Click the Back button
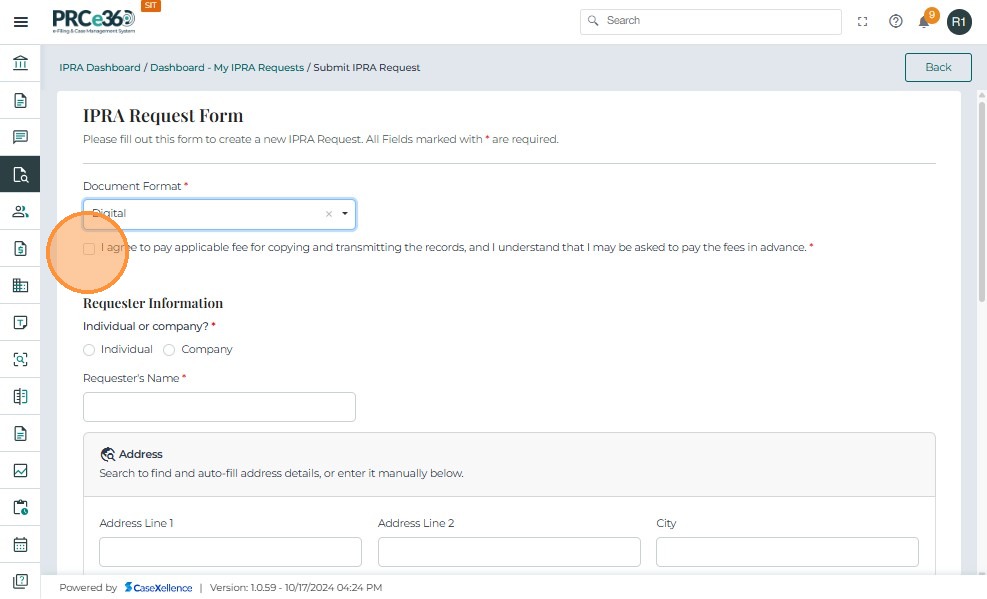The height and width of the screenshot is (599, 987). tap(938, 67)
